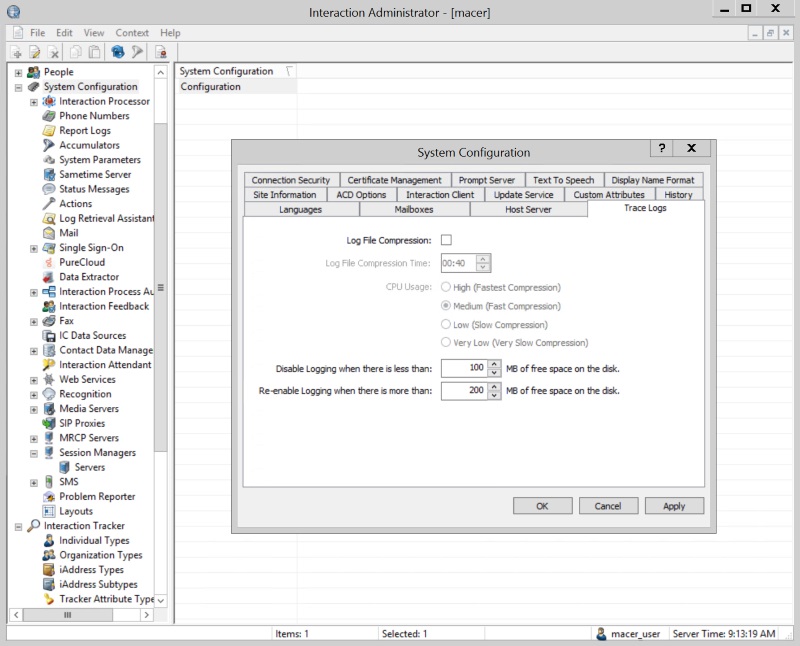
Task: Click the Mail envelope icon in tree
Action: click(50, 233)
